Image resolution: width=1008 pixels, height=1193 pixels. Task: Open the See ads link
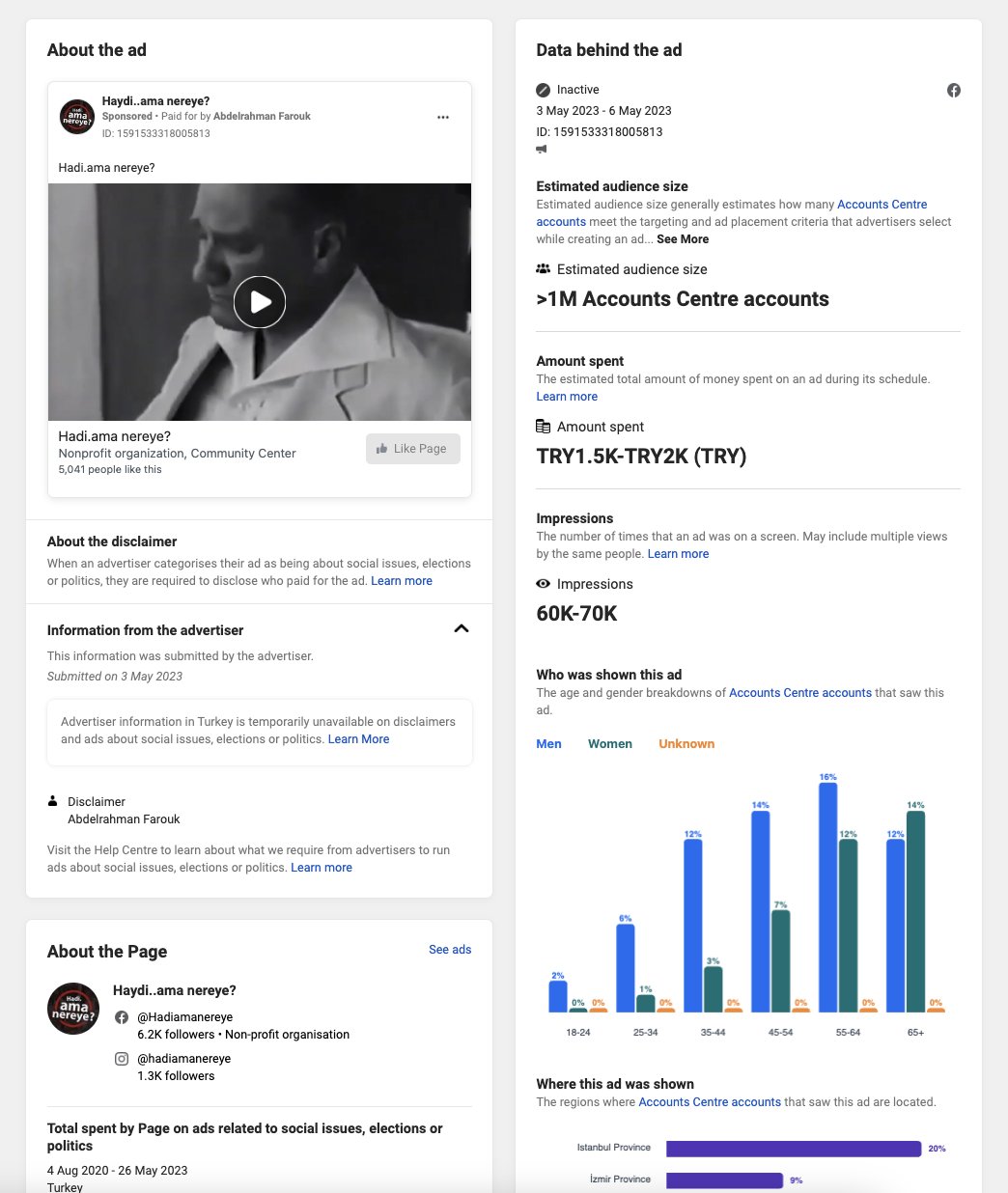[x=450, y=950]
